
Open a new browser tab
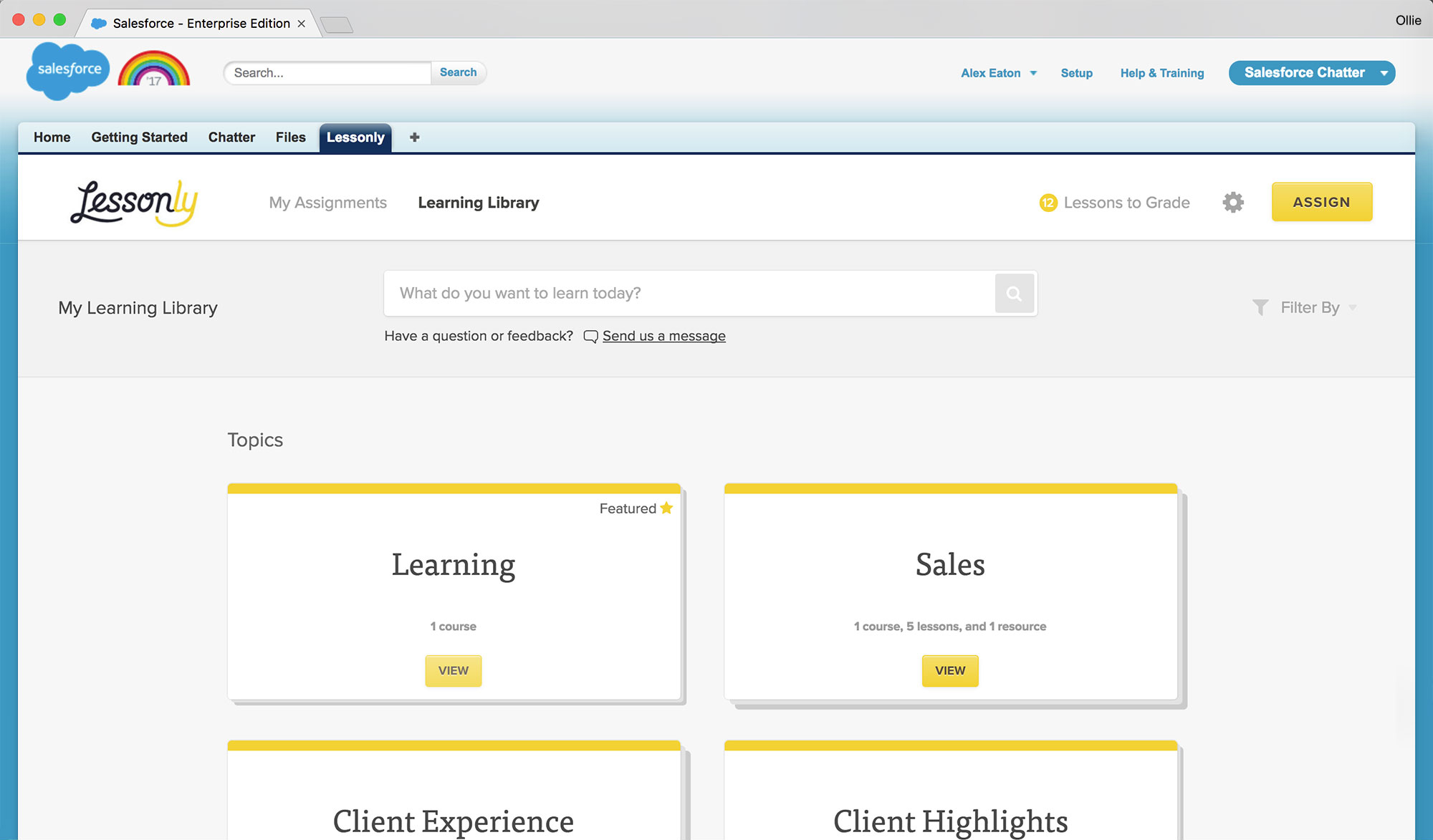[336, 25]
